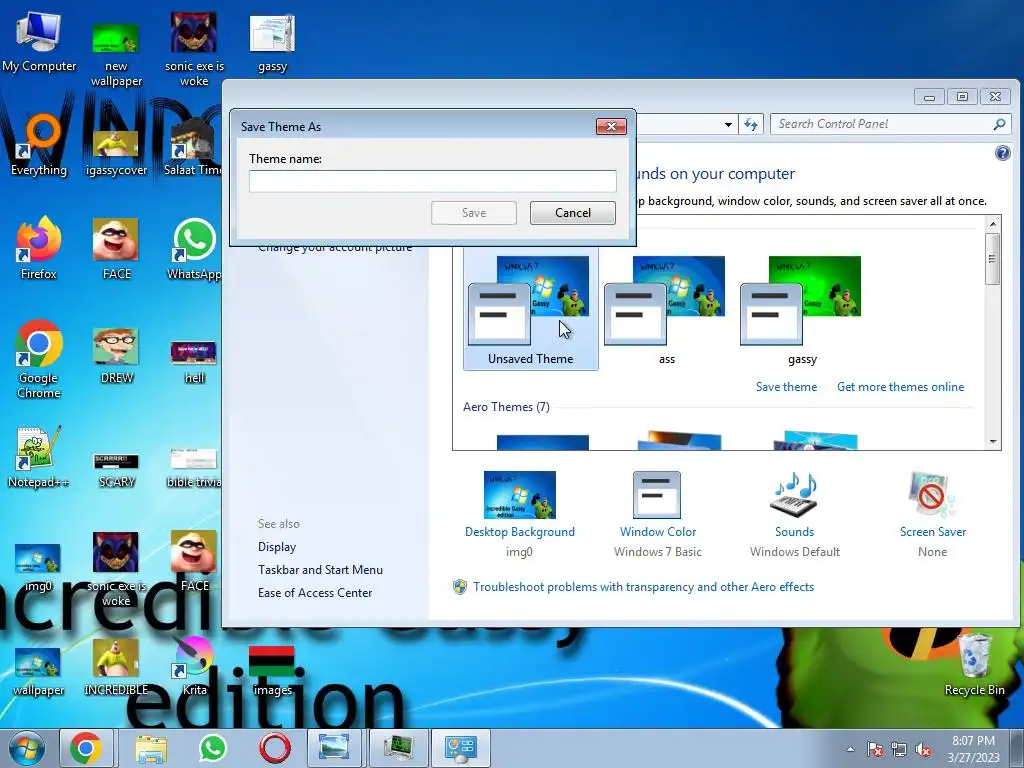Cancel the Save Theme As dialog

pyautogui.click(x=573, y=213)
